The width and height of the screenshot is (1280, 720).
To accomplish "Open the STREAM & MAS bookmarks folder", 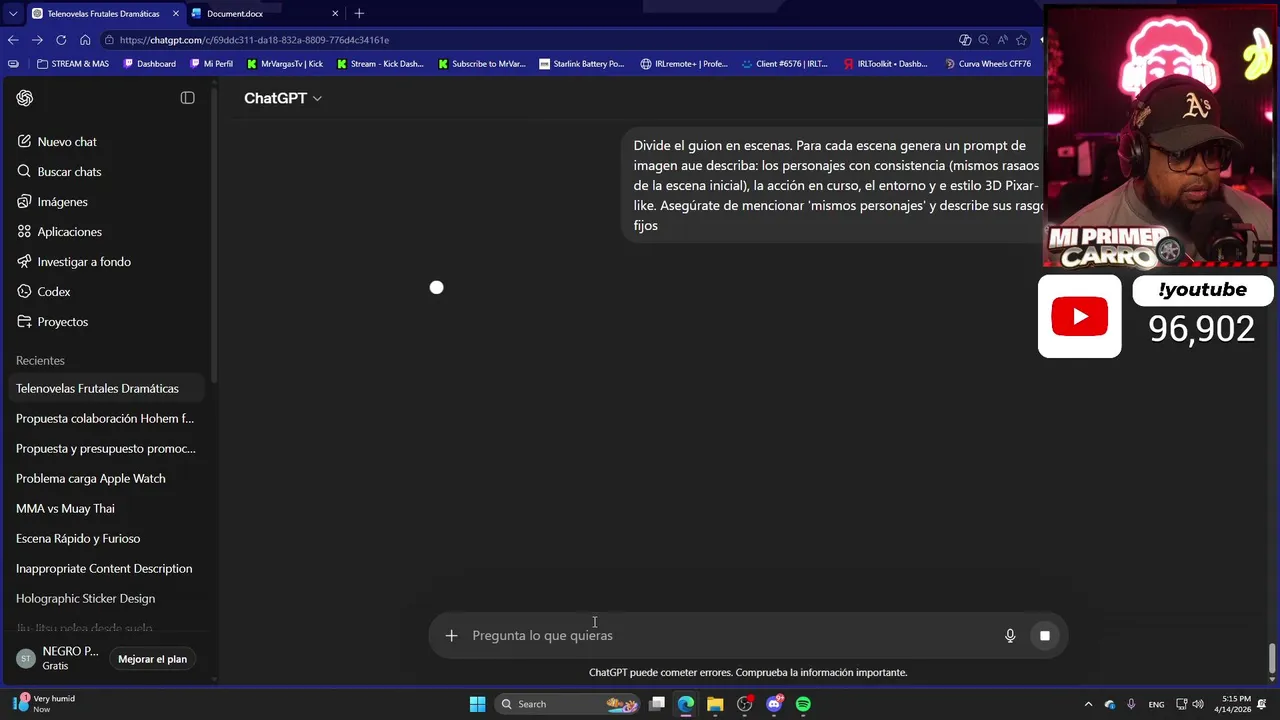I will point(73,64).
